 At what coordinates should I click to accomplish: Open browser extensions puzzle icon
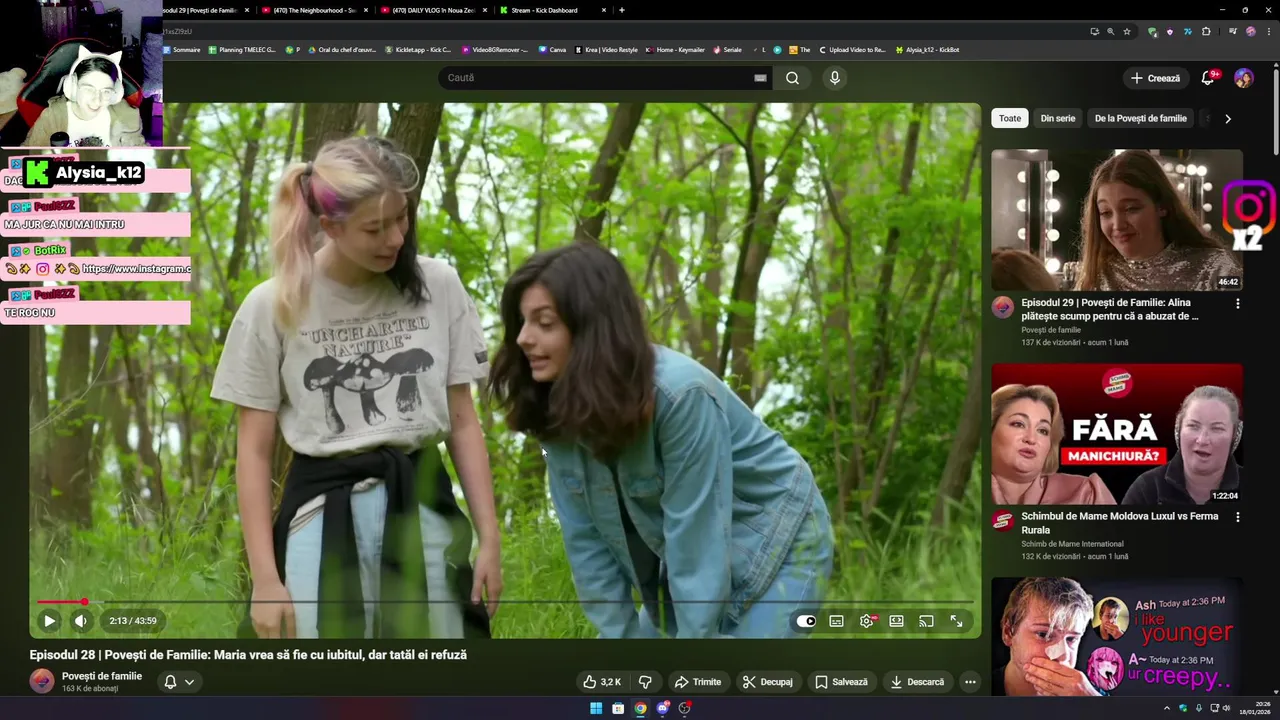pos(1206,32)
